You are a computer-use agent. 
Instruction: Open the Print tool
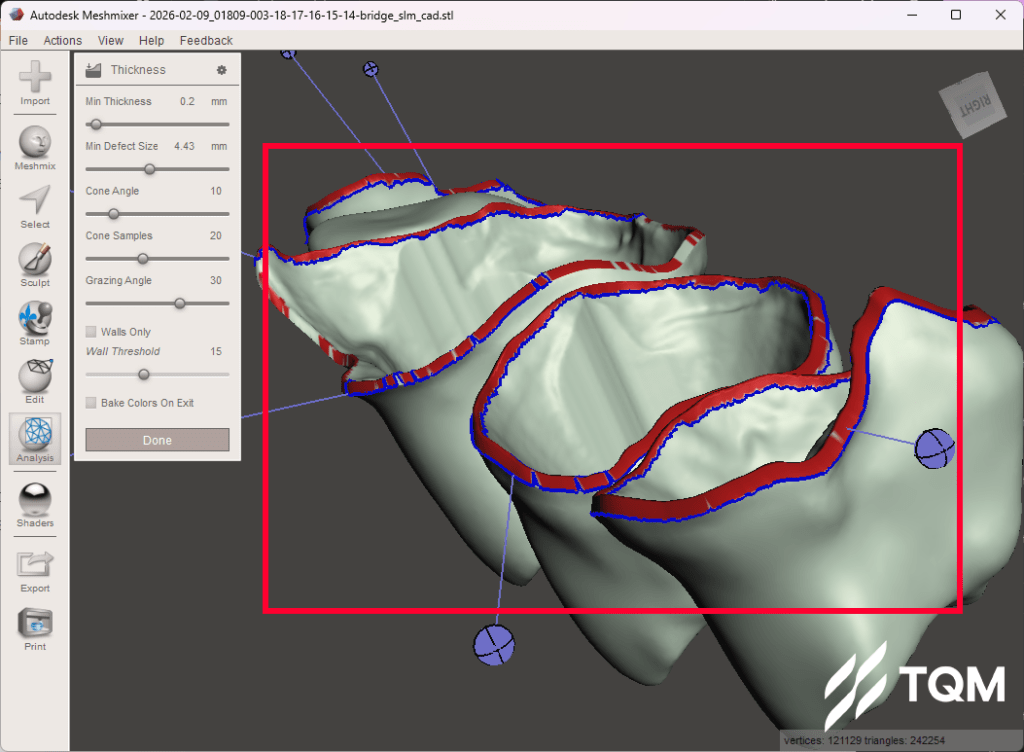[35, 623]
